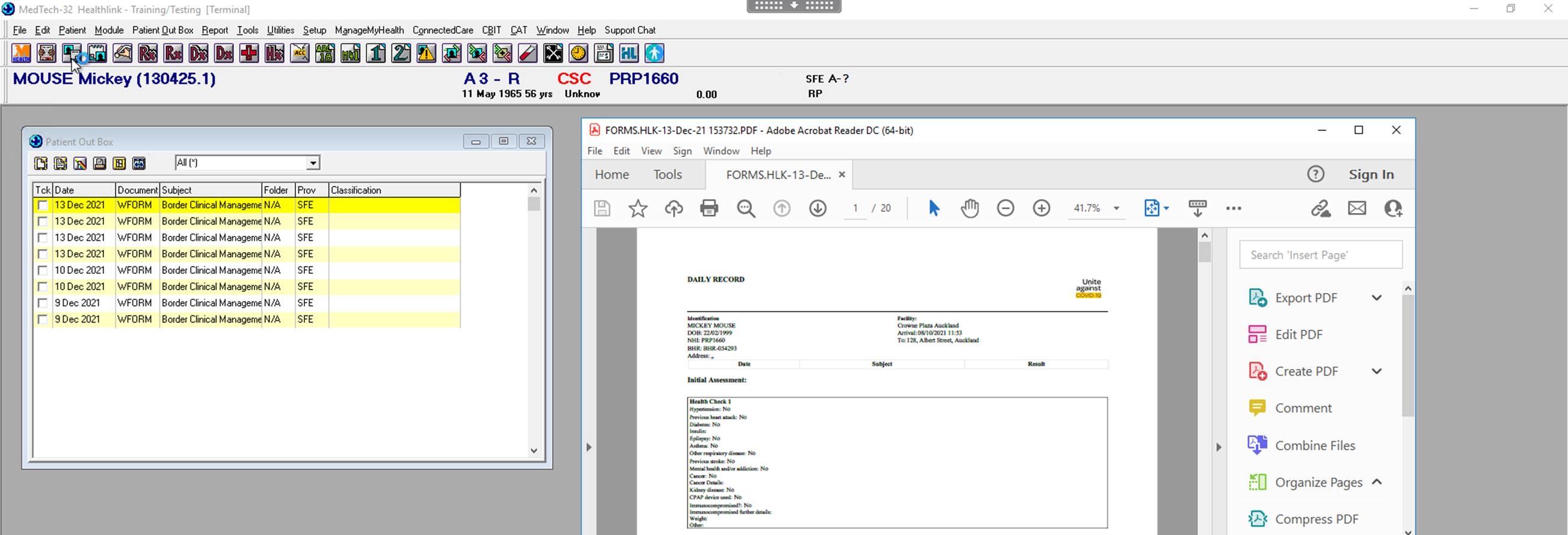
Task: Switch to Acrobat Tools tab
Action: pyautogui.click(x=667, y=175)
